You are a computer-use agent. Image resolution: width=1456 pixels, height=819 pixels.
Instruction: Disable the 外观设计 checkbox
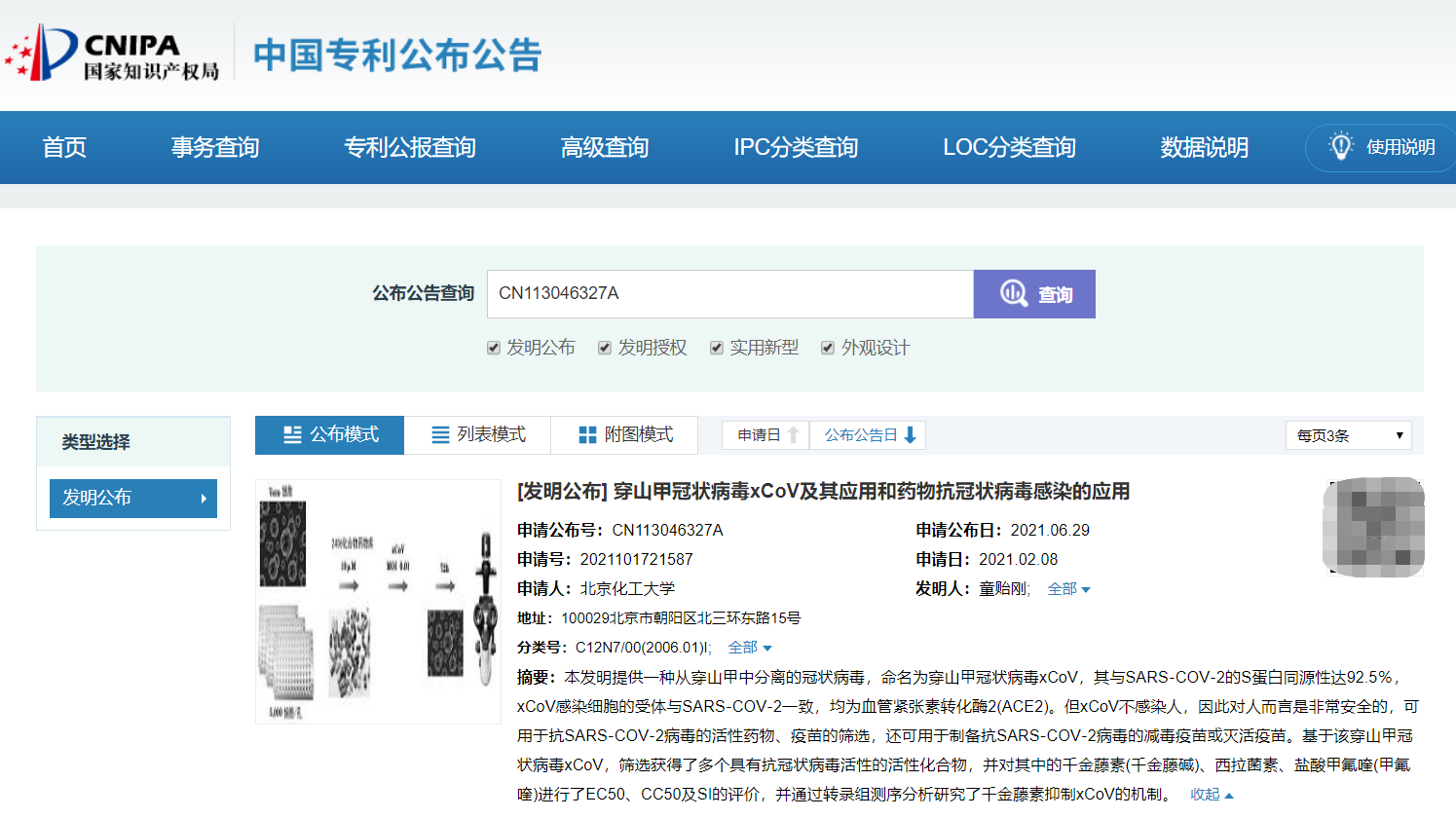pyautogui.click(x=828, y=349)
